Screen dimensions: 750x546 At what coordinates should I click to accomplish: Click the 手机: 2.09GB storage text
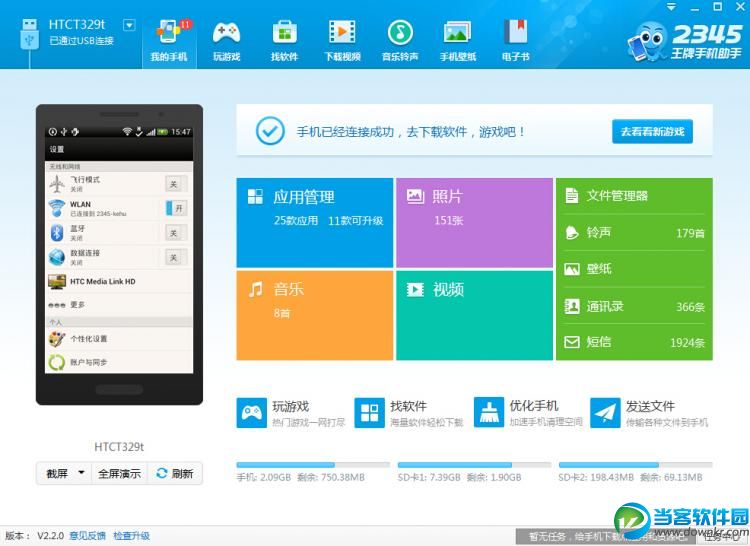click(264, 477)
